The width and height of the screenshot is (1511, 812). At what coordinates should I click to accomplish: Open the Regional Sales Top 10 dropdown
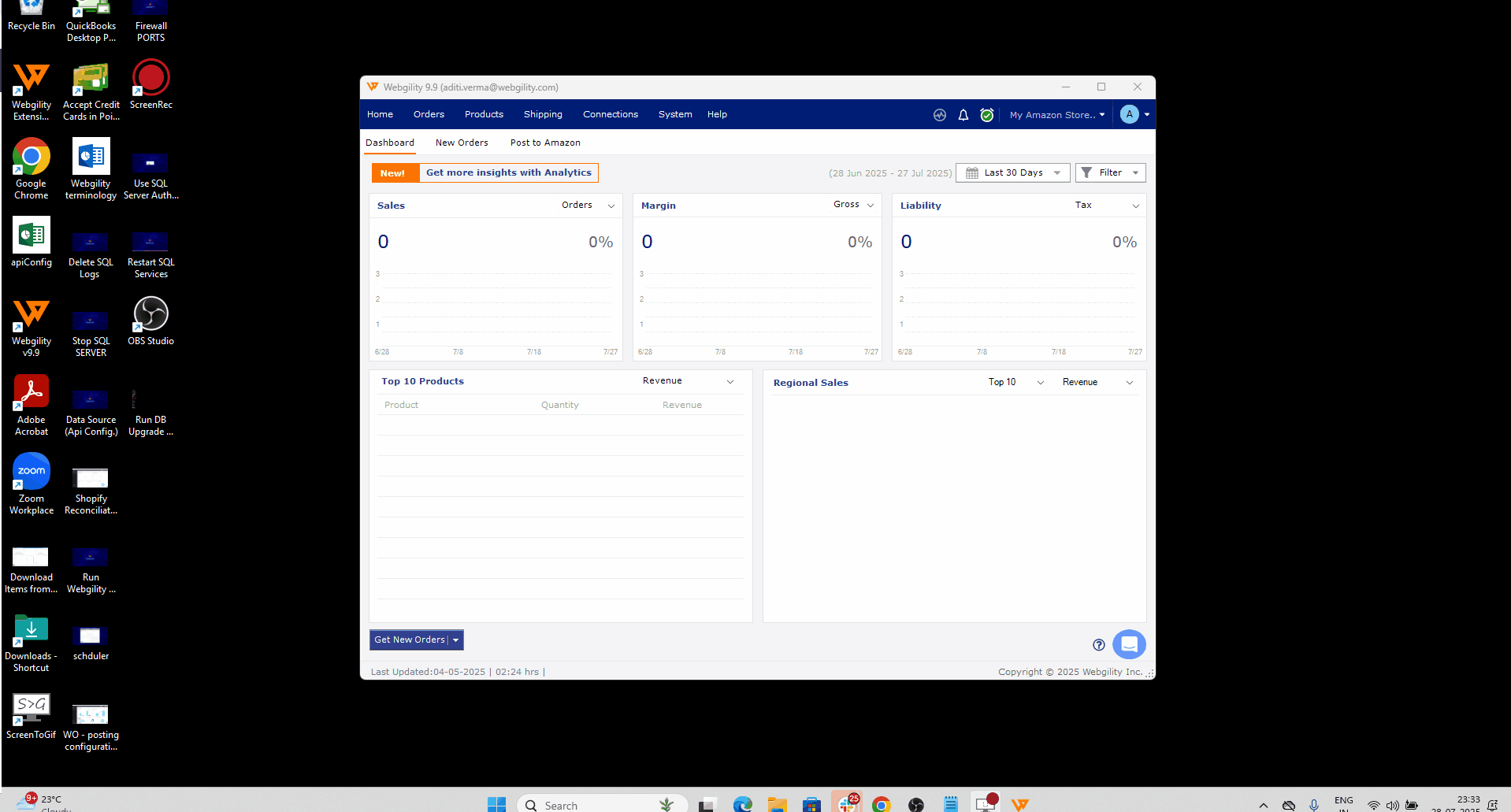pos(1016,382)
